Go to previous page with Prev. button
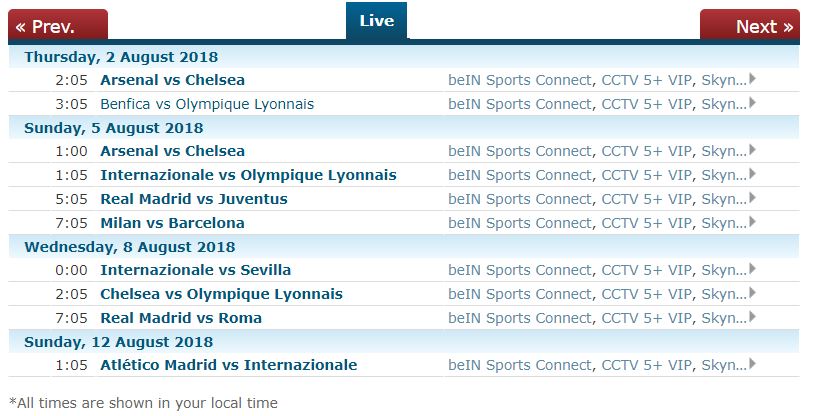 [x=58, y=25]
